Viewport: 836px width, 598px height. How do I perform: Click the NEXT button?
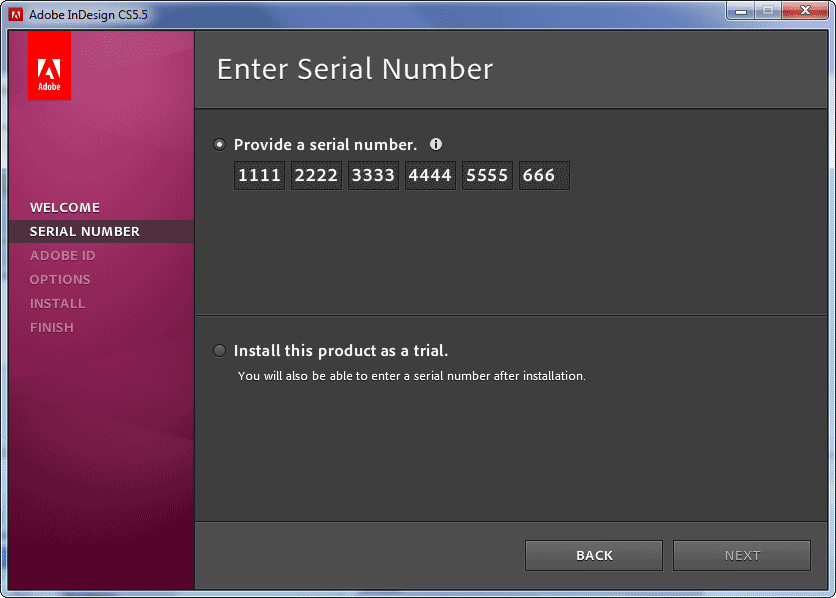742,555
